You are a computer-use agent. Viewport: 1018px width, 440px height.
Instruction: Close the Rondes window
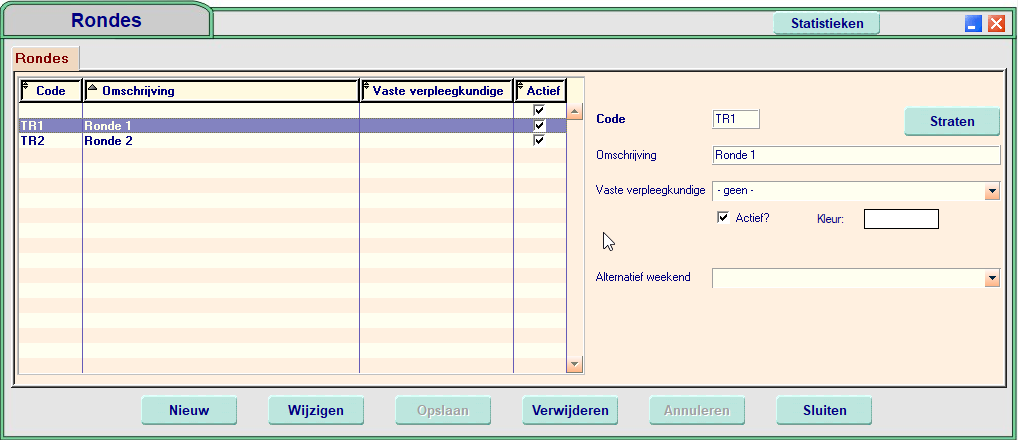tap(996, 24)
